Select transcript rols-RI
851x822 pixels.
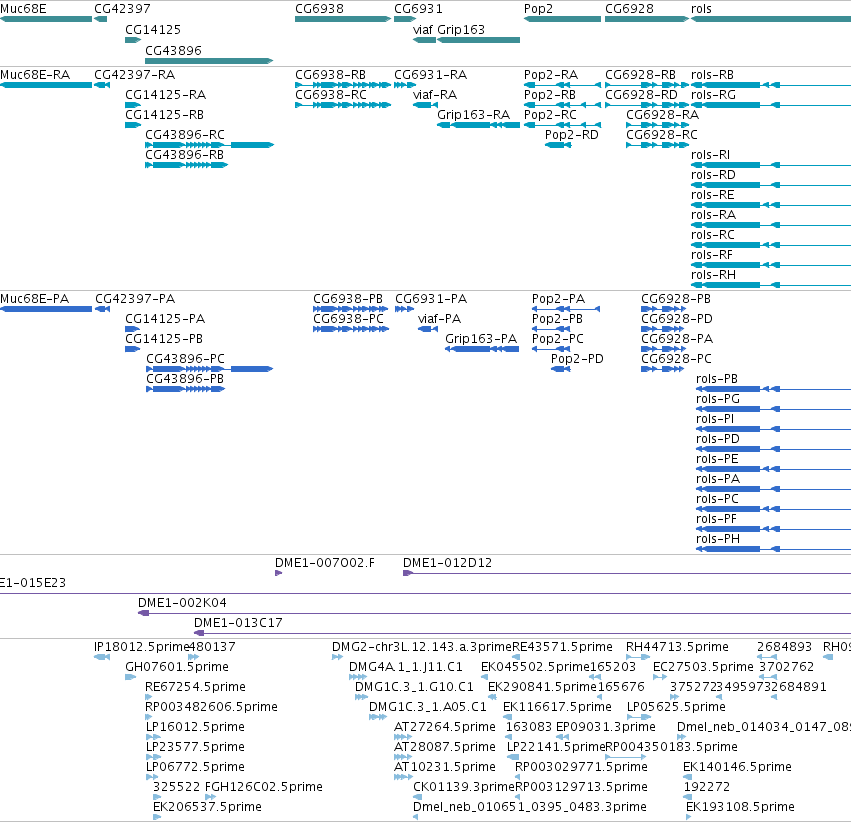click(710, 155)
